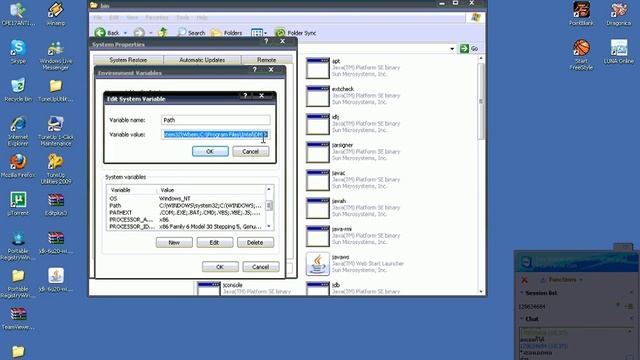Viewport: 640px width, 360px height.
Task: Open the TuneUpUtilit folder on desktop
Action: (56, 90)
